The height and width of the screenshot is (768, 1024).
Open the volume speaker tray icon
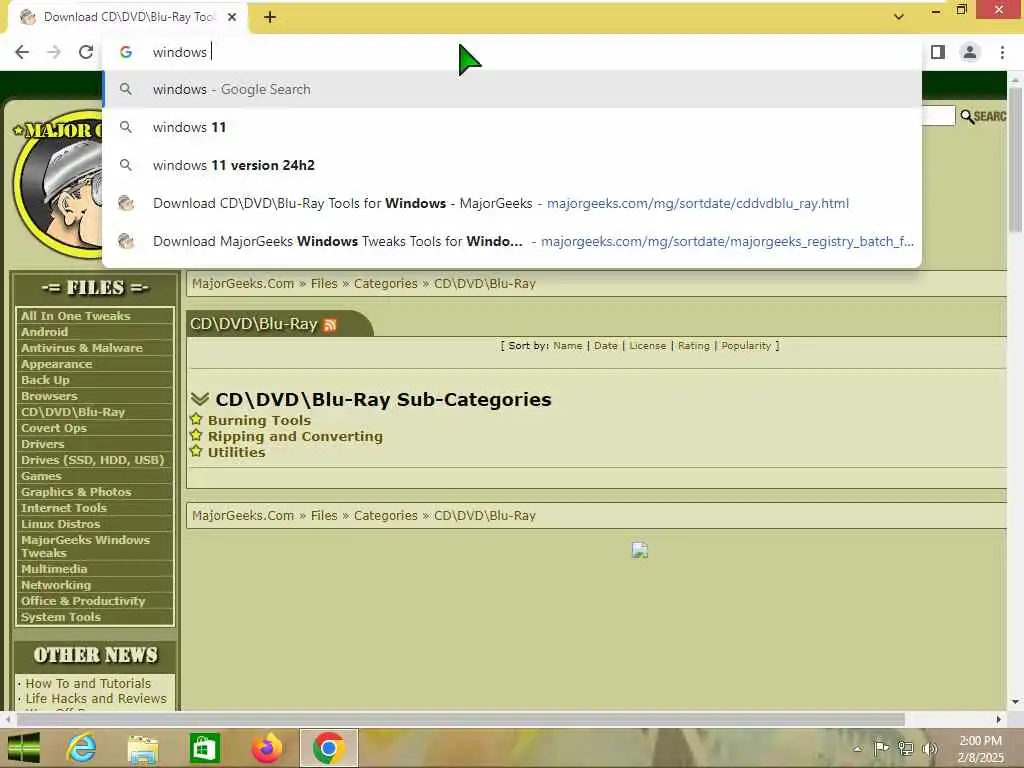[929, 748]
